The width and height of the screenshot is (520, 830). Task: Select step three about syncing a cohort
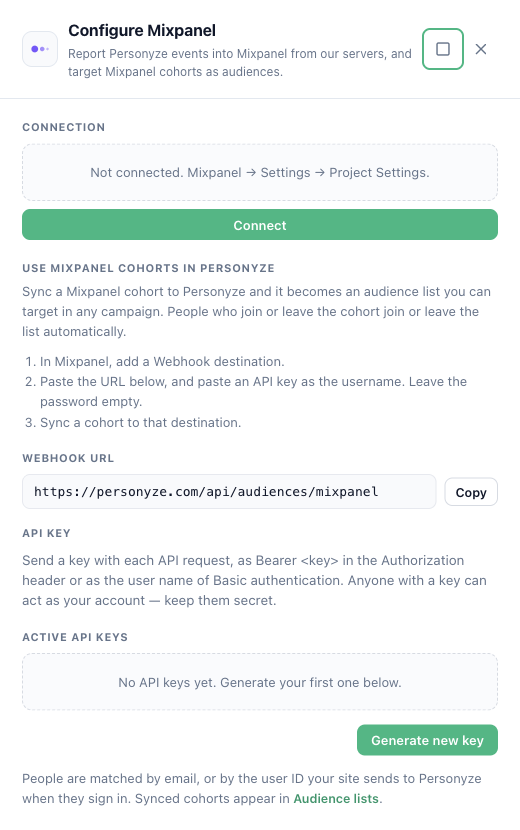click(133, 422)
